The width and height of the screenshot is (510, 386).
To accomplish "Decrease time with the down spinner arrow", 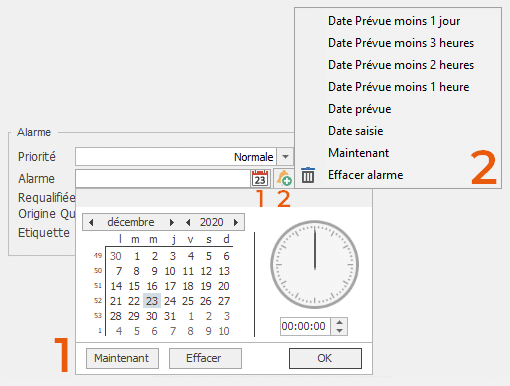I will pyautogui.click(x=339, y=330).
